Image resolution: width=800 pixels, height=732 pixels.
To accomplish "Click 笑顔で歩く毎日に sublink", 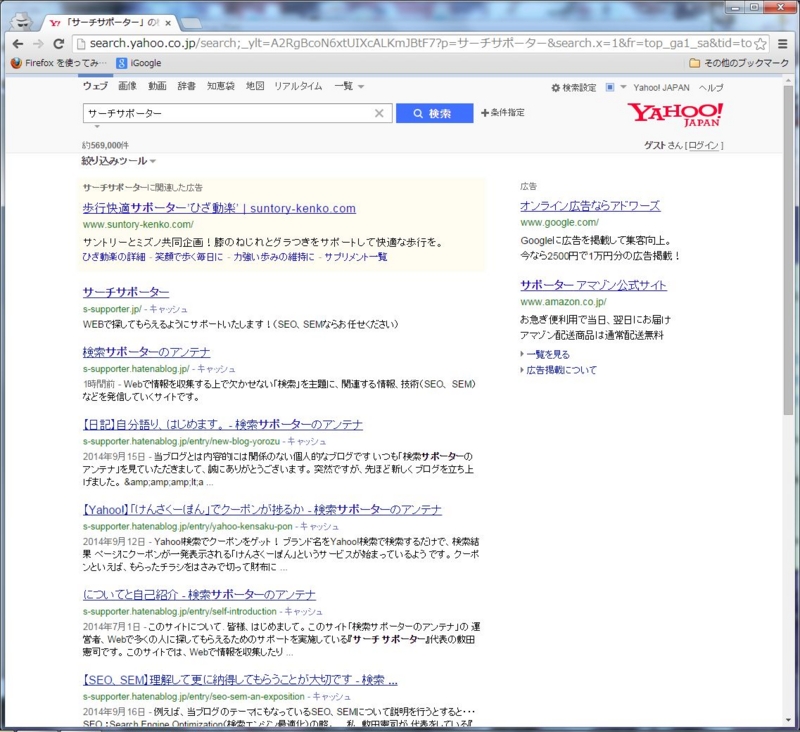I will coord(189,257).
